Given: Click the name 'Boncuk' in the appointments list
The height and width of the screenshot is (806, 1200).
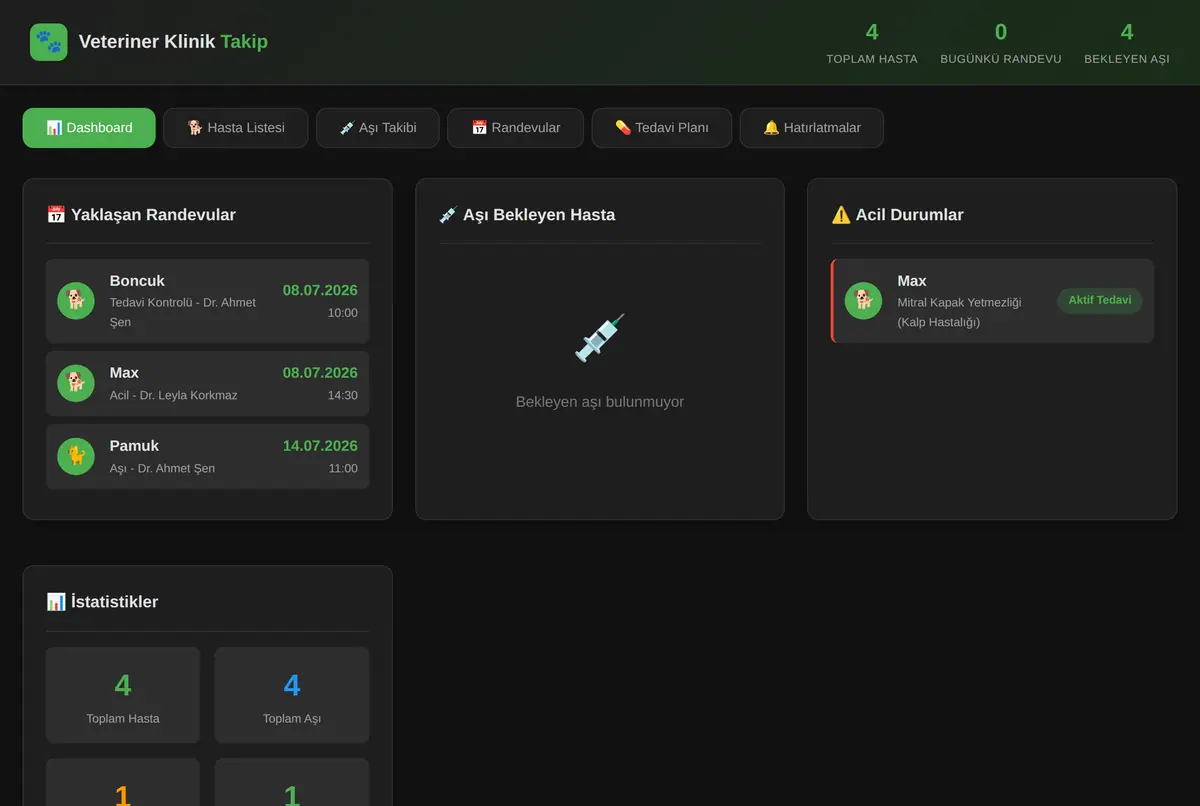Looking at the screenshot, I should click(x=137, y=281).
